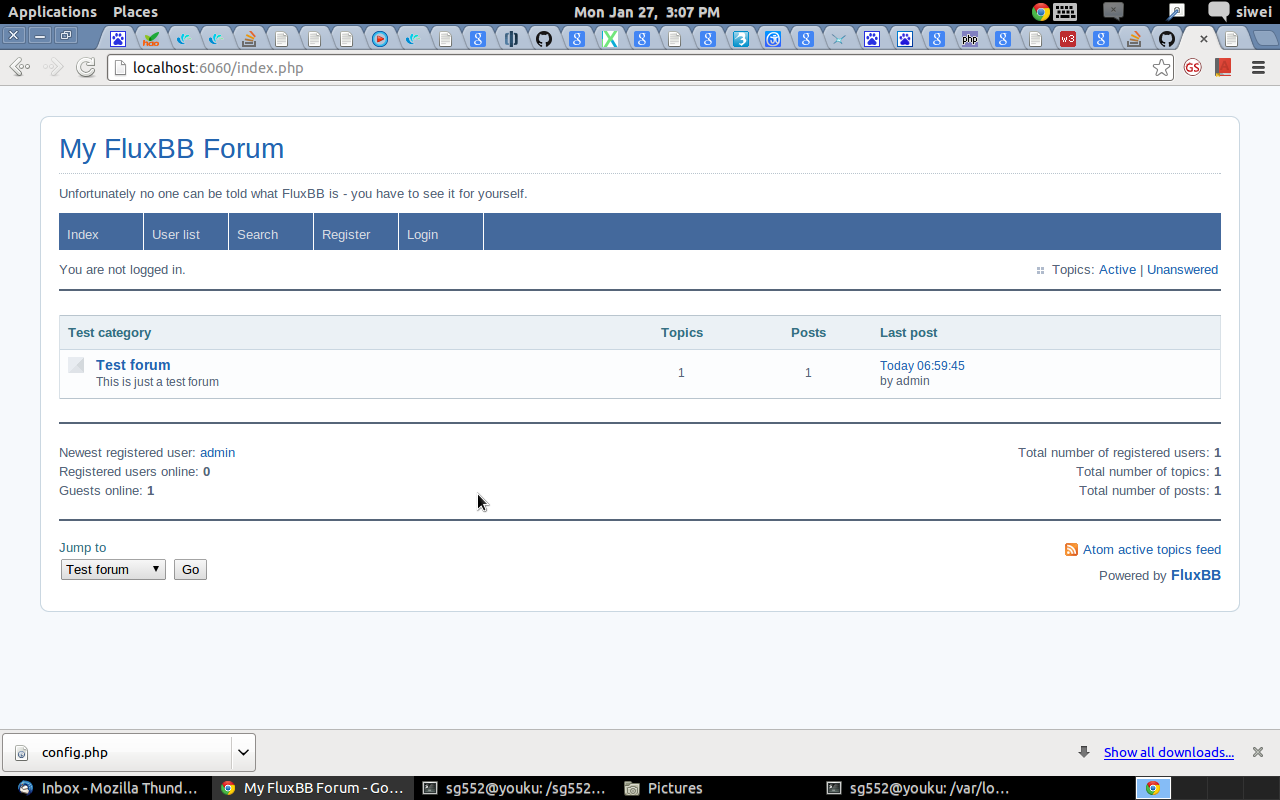Open the red dictionary extension icon
This screenshot has width=1280, height=800.
coord(1222,67)
